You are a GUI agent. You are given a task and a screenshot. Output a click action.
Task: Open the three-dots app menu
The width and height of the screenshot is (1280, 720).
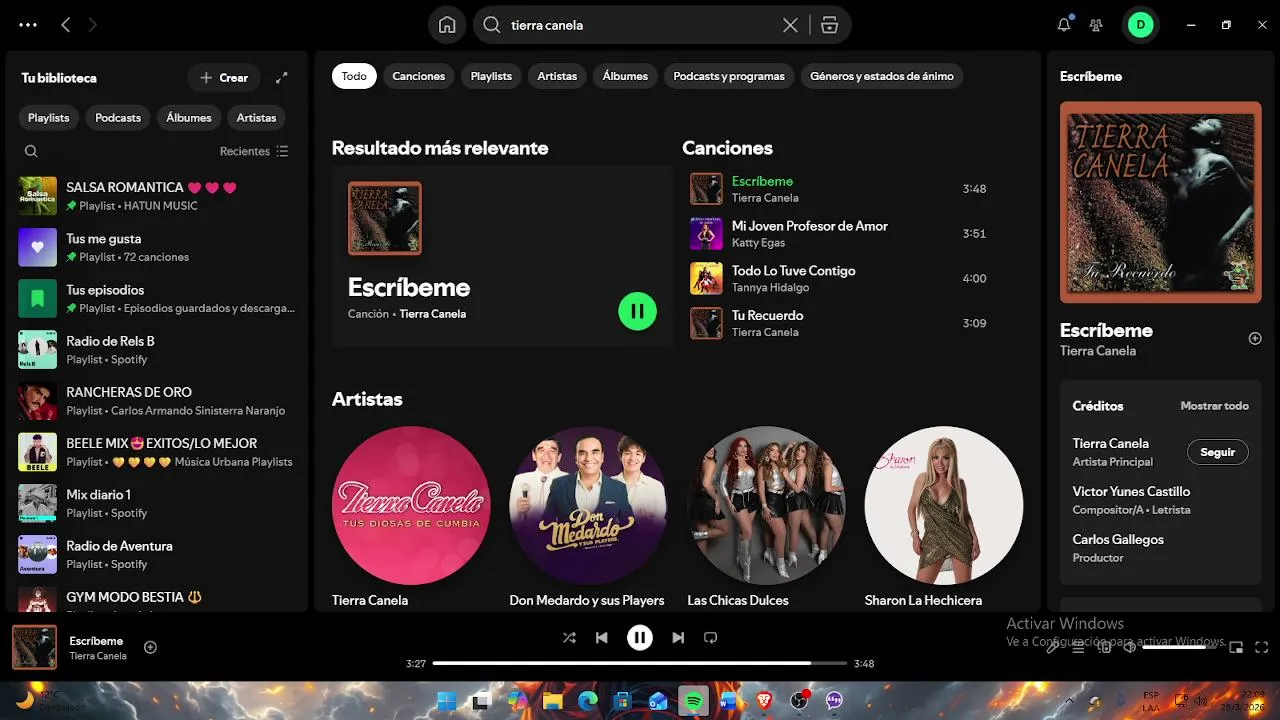28,25
